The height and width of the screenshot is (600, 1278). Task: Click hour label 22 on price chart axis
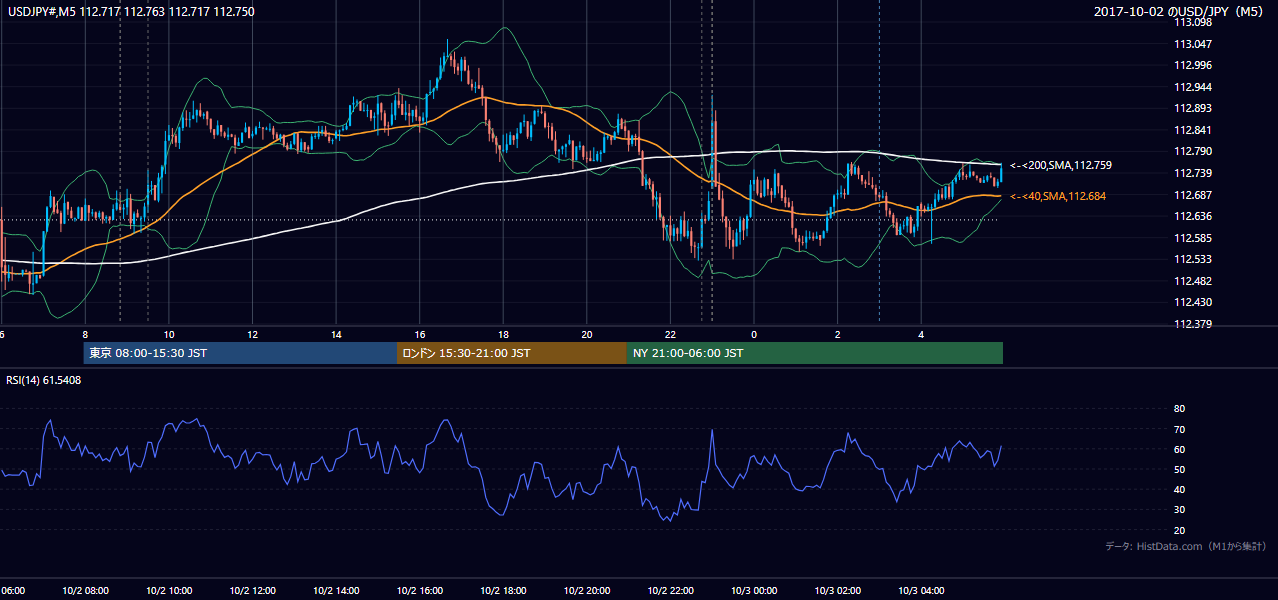pos(670,334)
